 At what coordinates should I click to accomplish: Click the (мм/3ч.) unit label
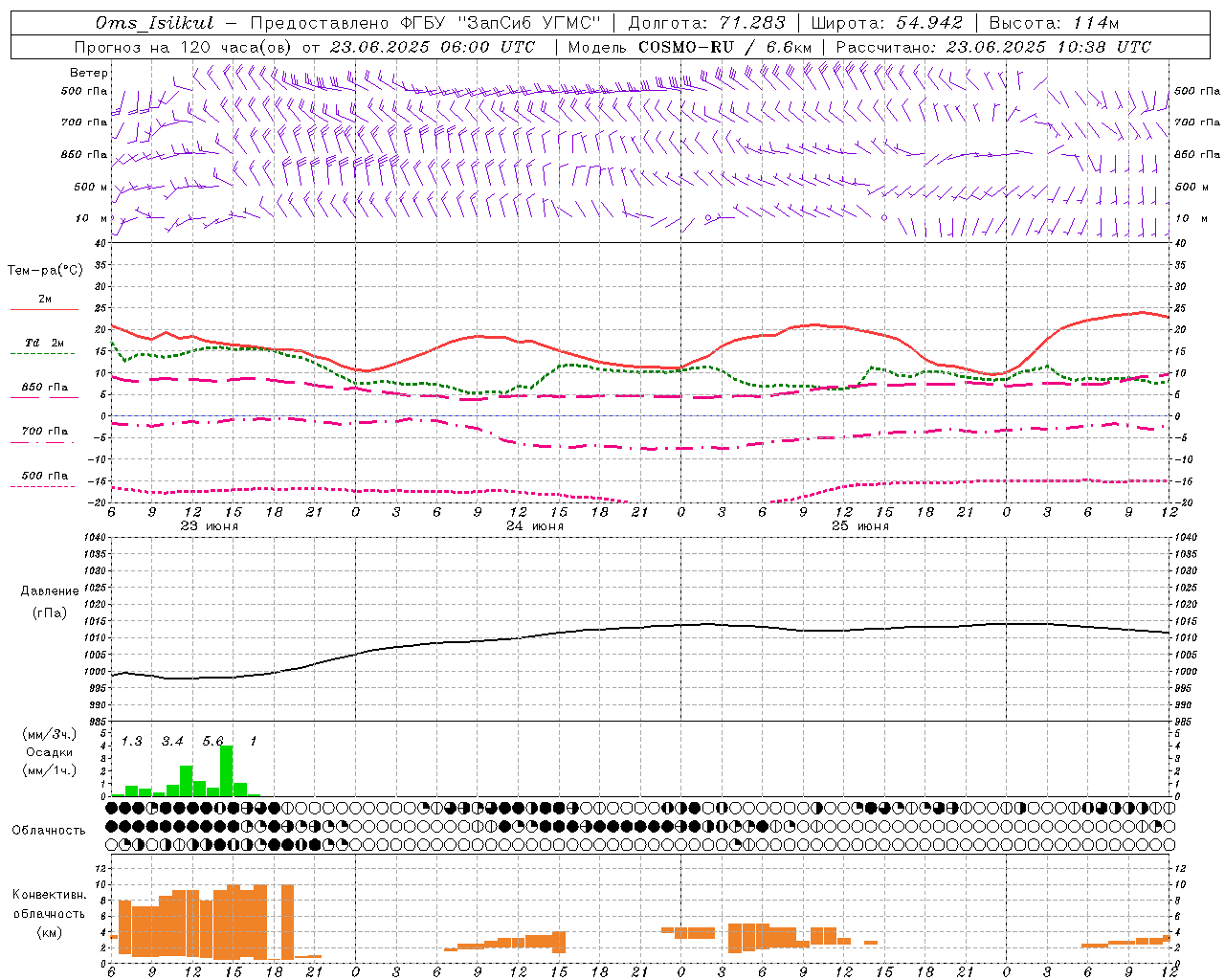click(49, 734)
